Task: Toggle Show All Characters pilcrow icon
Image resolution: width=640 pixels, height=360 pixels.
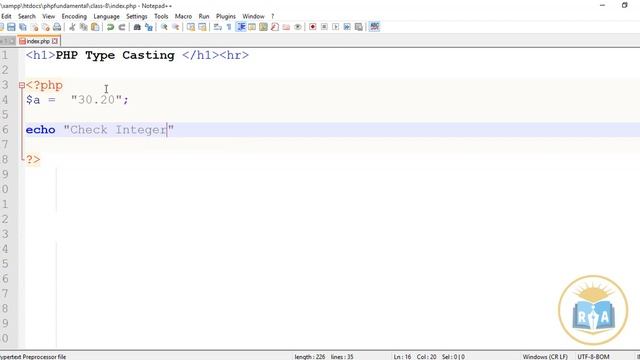Action: (x=229, y=27)
